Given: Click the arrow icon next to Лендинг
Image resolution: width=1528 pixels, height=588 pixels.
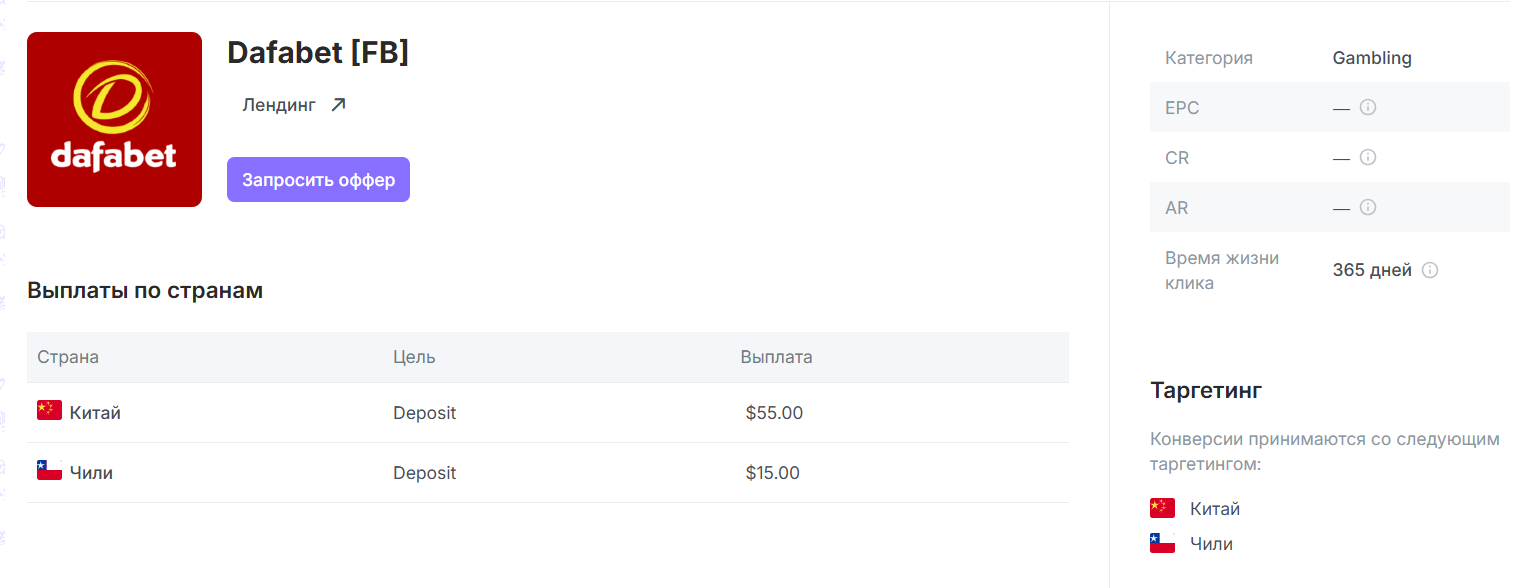Looking at the screenshot, I should pos(338,105).
